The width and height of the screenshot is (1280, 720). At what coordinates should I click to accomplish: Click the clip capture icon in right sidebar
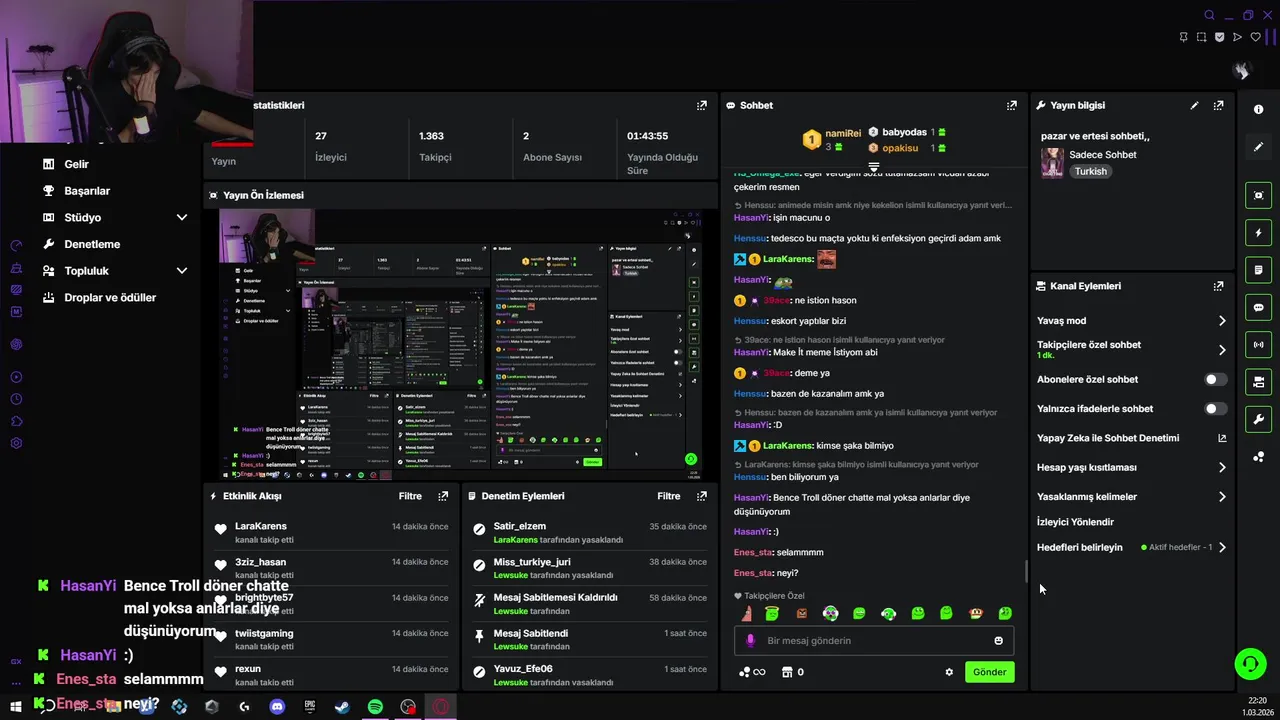(1259, 195)
